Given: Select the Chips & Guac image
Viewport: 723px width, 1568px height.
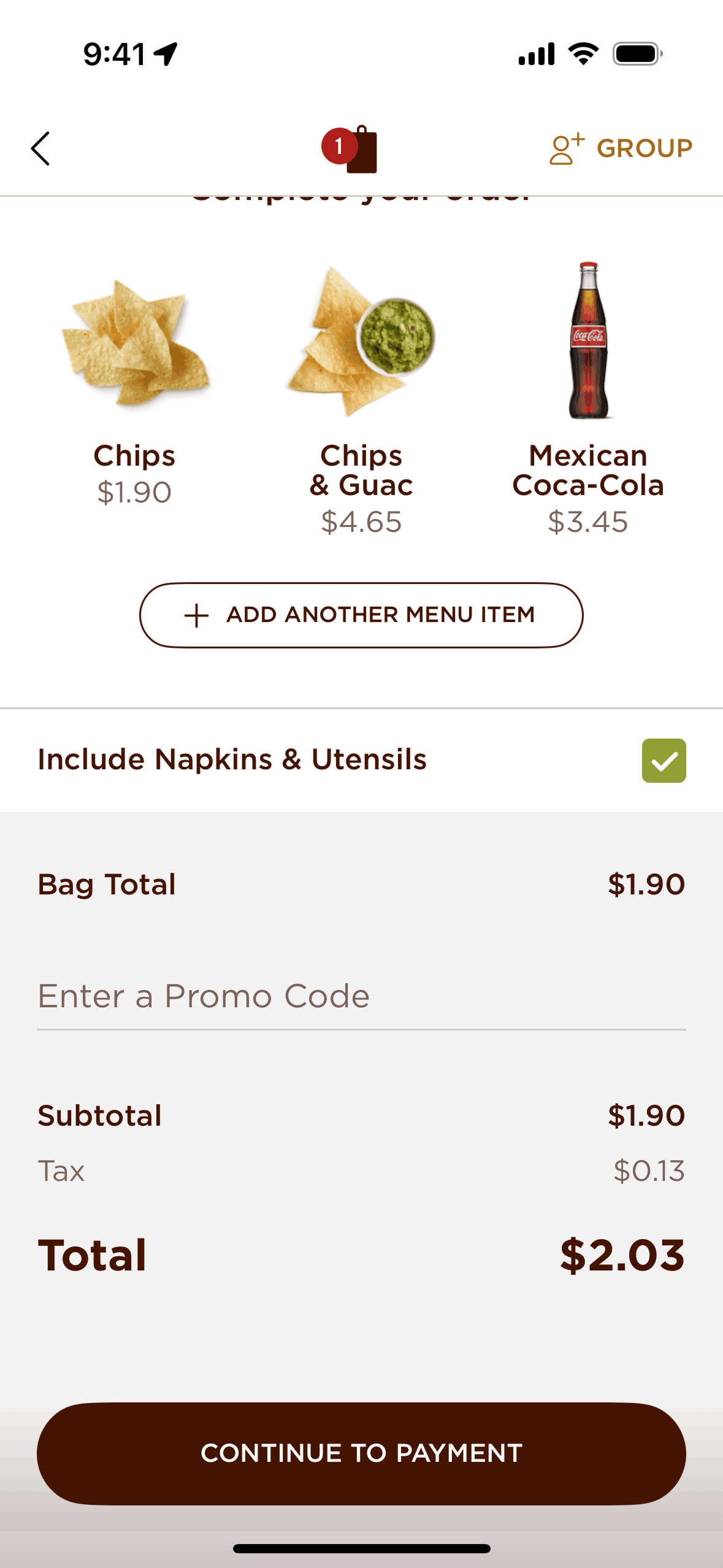Looking at the screenshot, I should (361, 341).
